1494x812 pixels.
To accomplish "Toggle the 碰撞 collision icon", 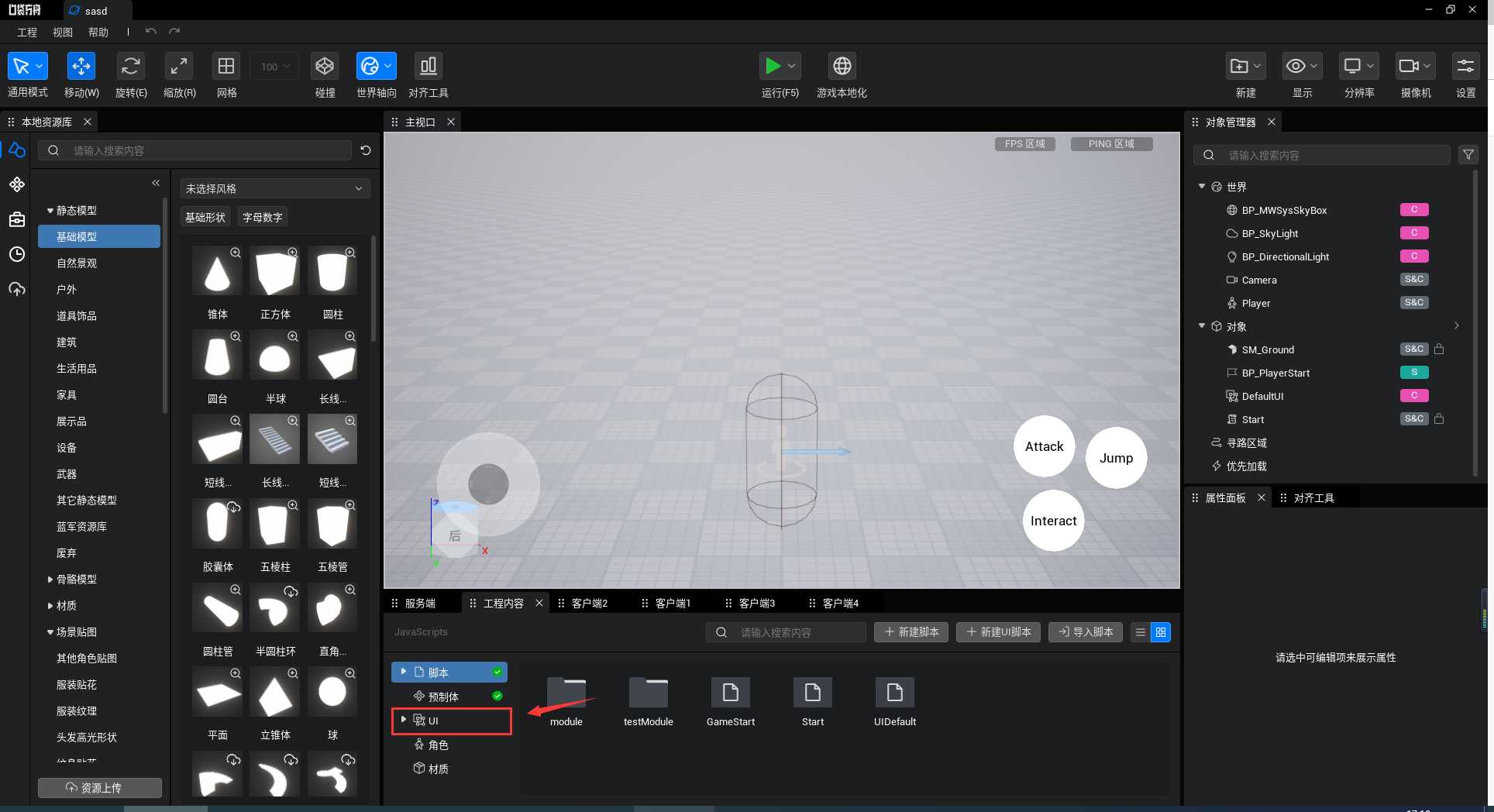I will point(325,67).
